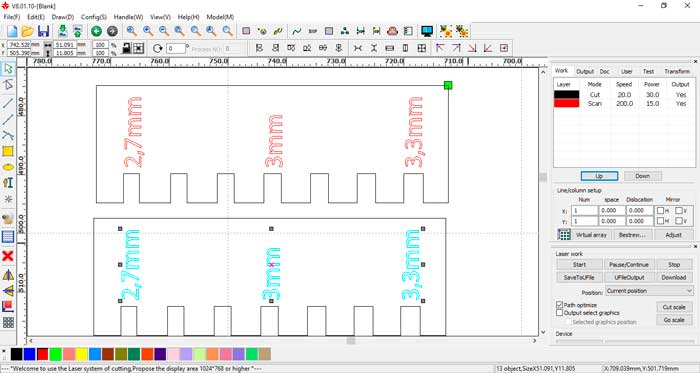Open the Edit(E) menu
The height and width of the screenshot is (373, 700).
tap(36, 17)
